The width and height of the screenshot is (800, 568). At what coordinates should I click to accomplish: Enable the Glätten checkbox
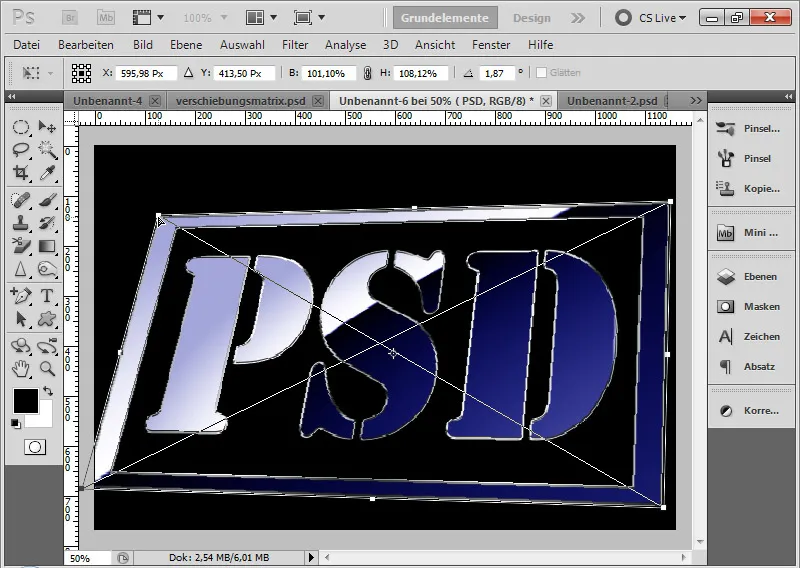(541, 73)
